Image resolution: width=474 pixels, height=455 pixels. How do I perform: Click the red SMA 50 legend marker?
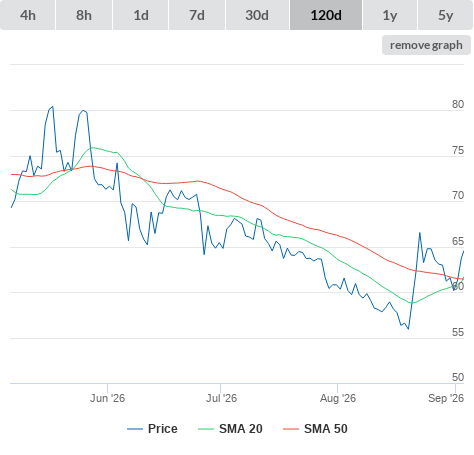coord(291,429)
